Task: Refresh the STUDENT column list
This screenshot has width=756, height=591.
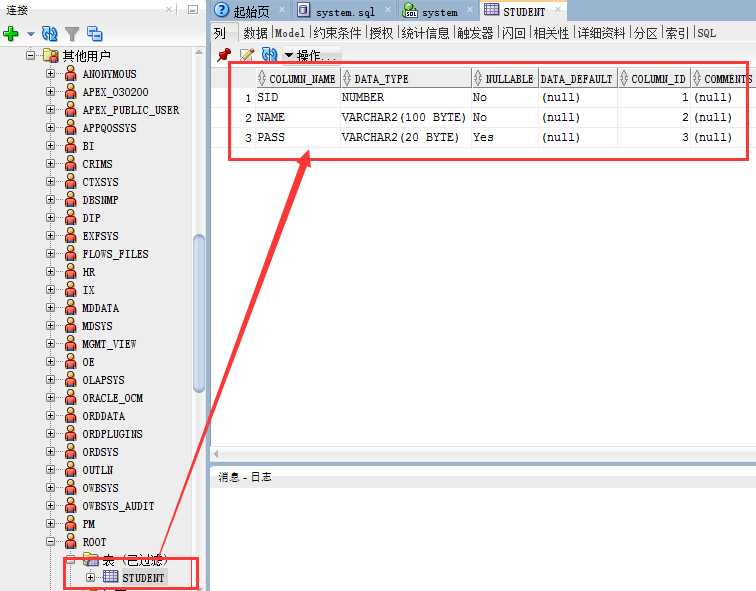Action: point(269,54)
